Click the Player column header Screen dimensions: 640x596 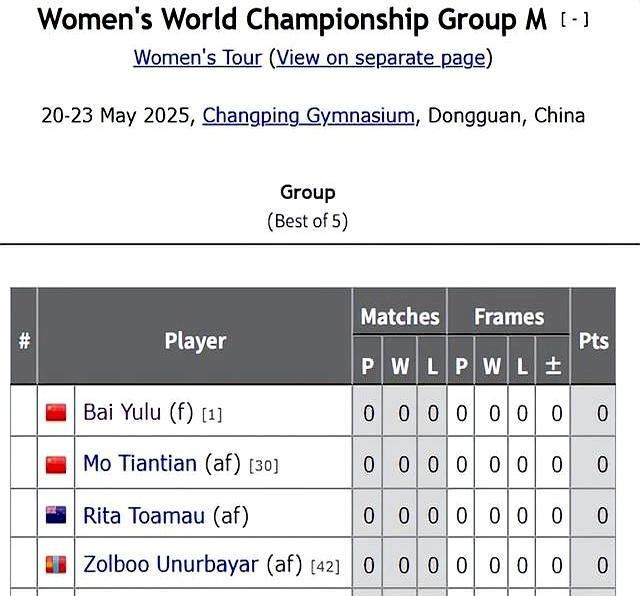click(x=195, y=340)
